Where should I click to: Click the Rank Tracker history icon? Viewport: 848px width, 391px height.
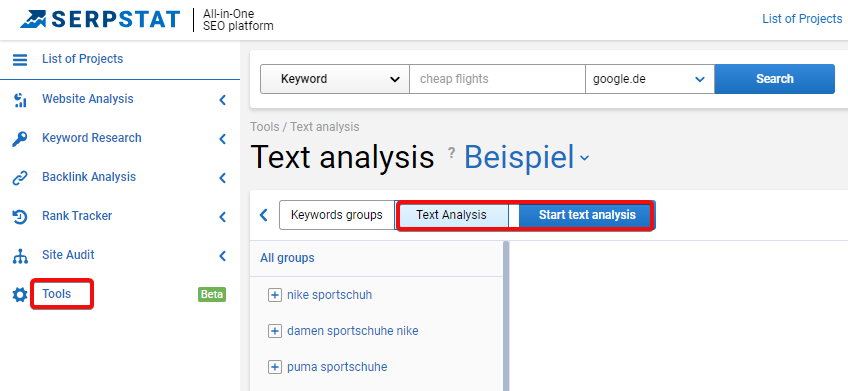[20, 217]
